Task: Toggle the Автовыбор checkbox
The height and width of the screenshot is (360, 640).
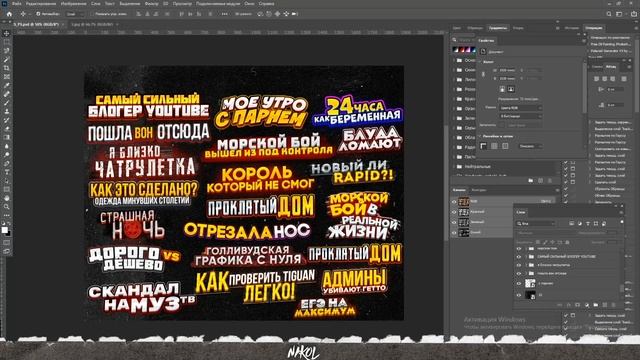Action: (x=38, y=14)
